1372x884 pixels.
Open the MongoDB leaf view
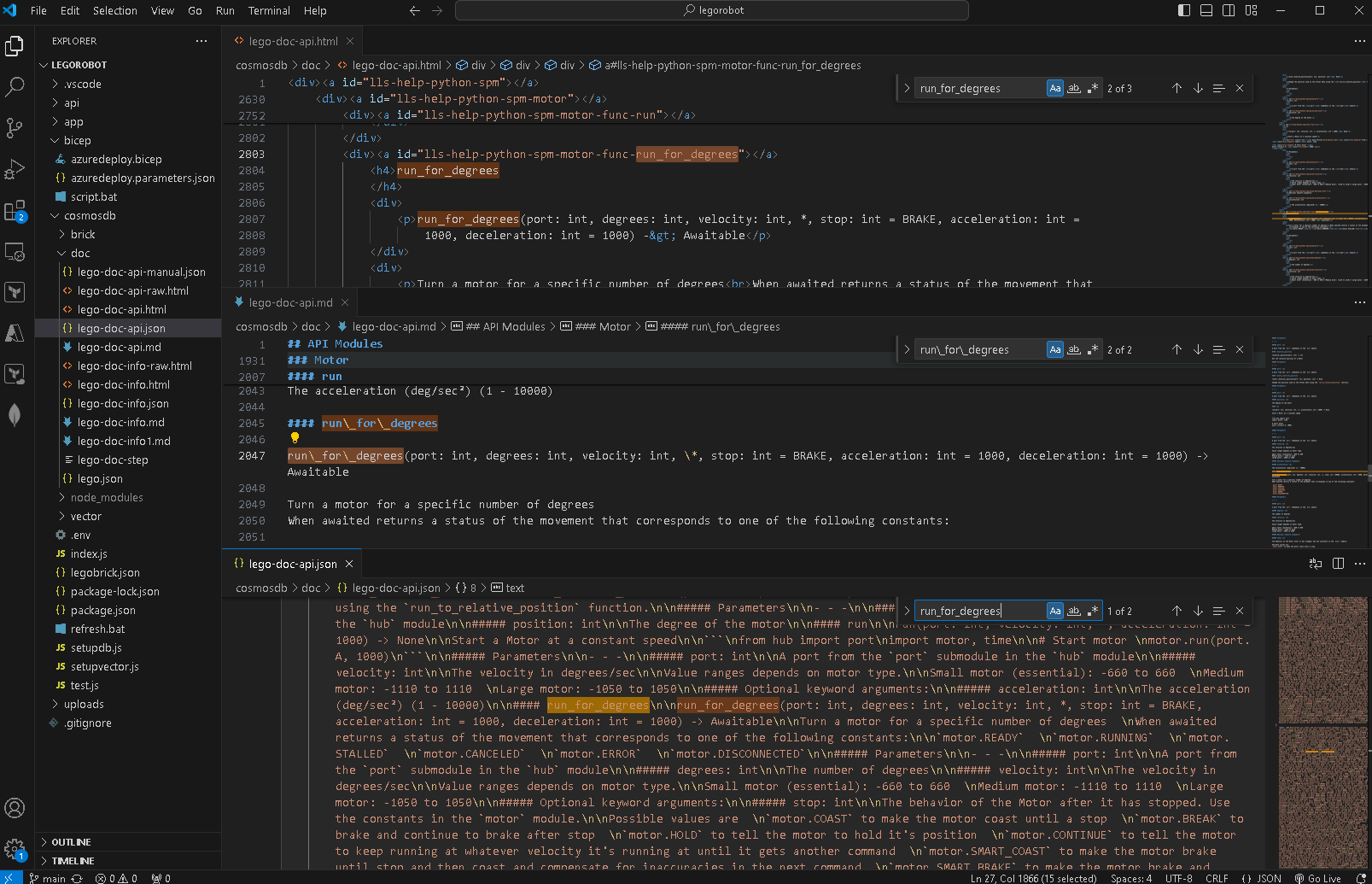(x=15, y=415)
